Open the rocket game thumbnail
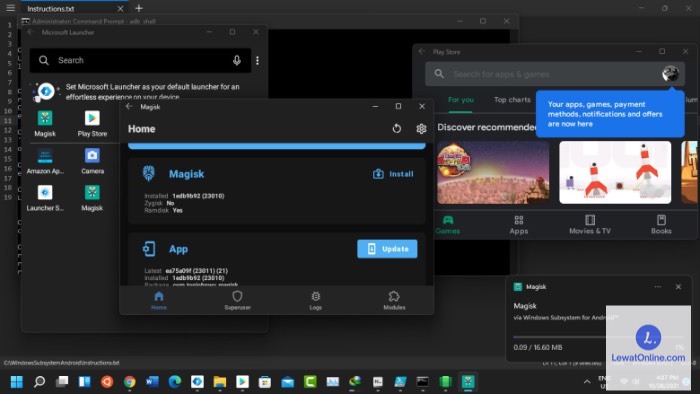The height and width of the screenshot is (394, 700). coord(615,173)
